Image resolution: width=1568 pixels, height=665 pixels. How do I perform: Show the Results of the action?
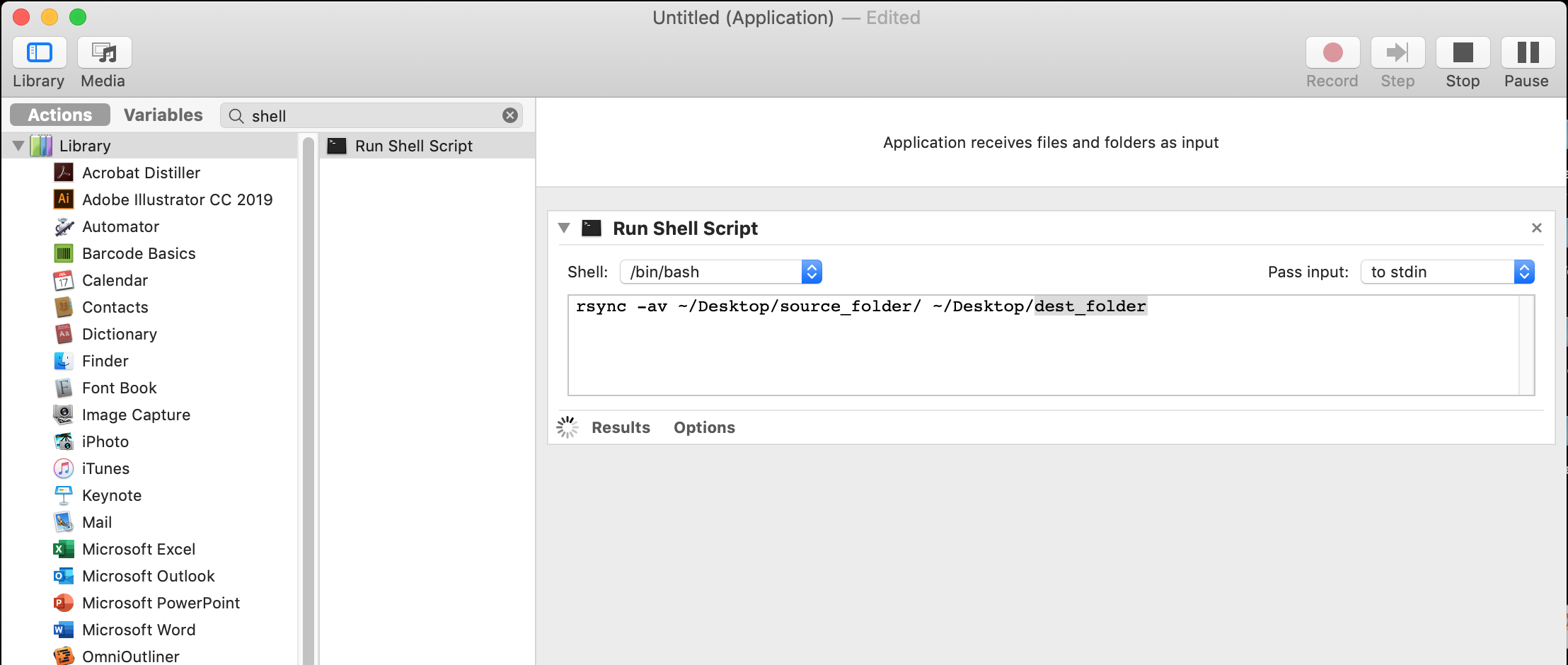621,427
